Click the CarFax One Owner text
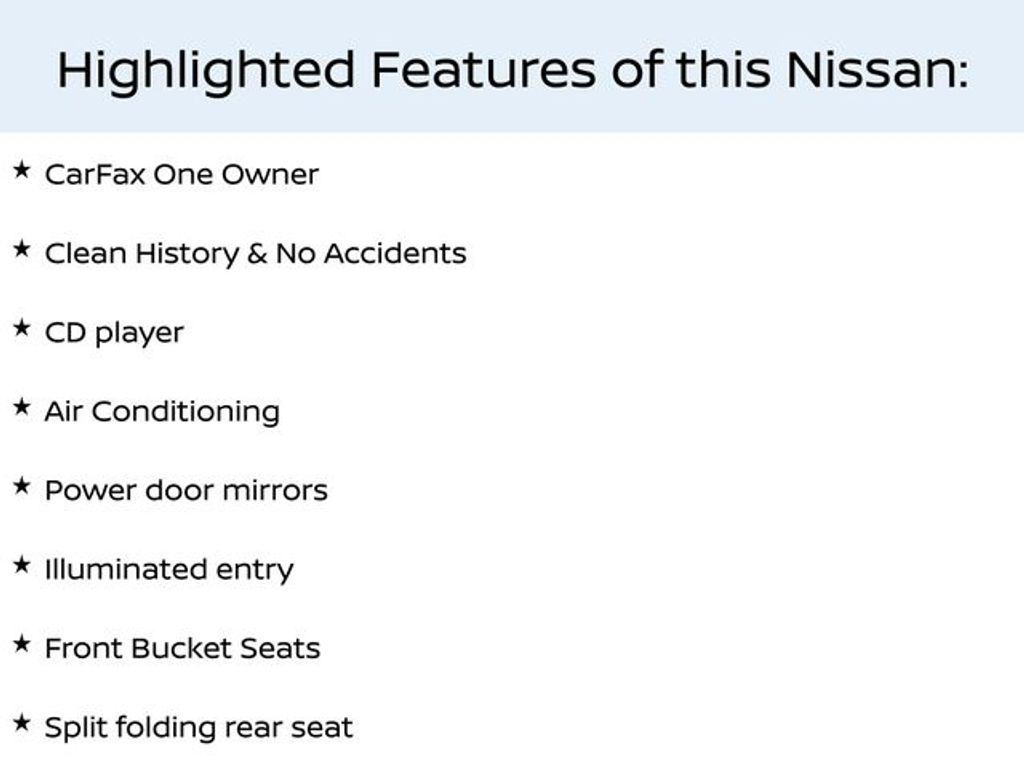Screen dimensions: 1024x768 [182, 174]
